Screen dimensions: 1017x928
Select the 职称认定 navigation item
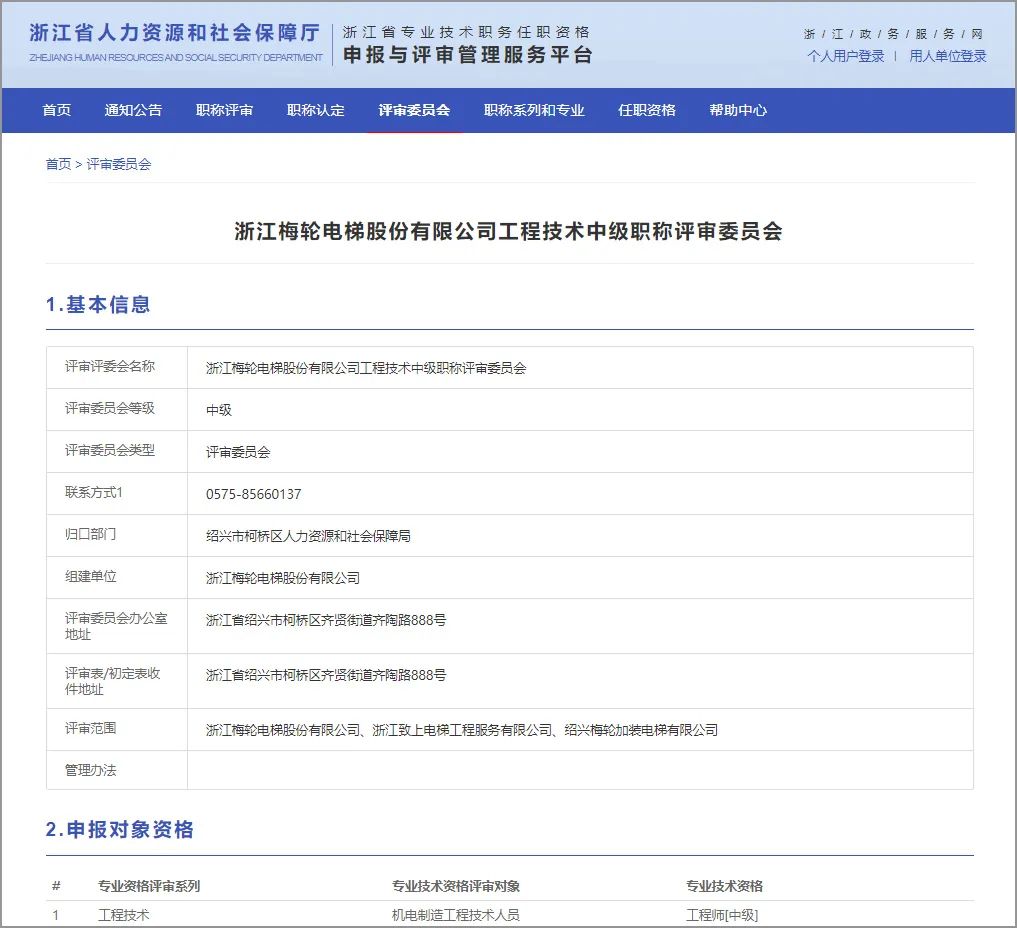[x=316, y=110]
